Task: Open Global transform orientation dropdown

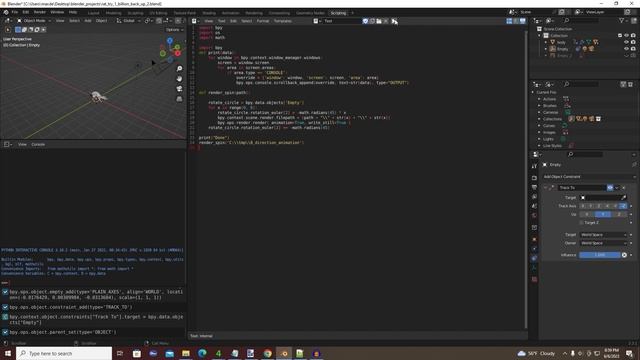Action: pyautogui.click(x=129, y=21)
